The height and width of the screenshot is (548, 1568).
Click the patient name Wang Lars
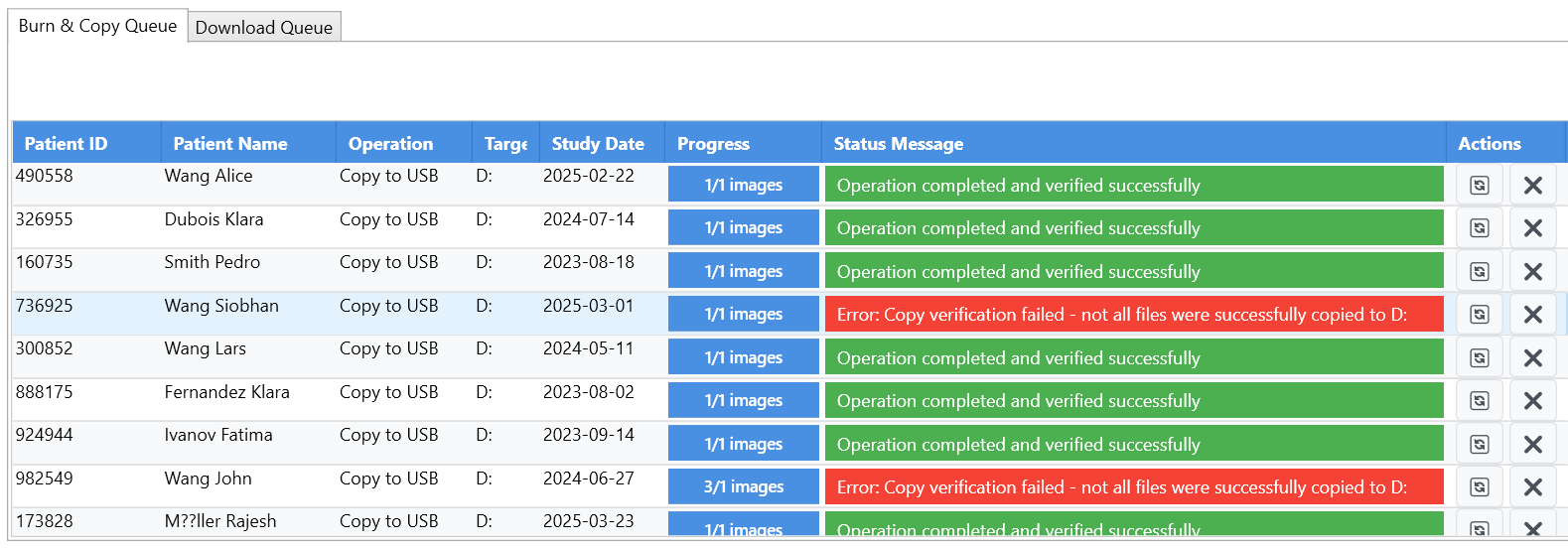[206, 348]
